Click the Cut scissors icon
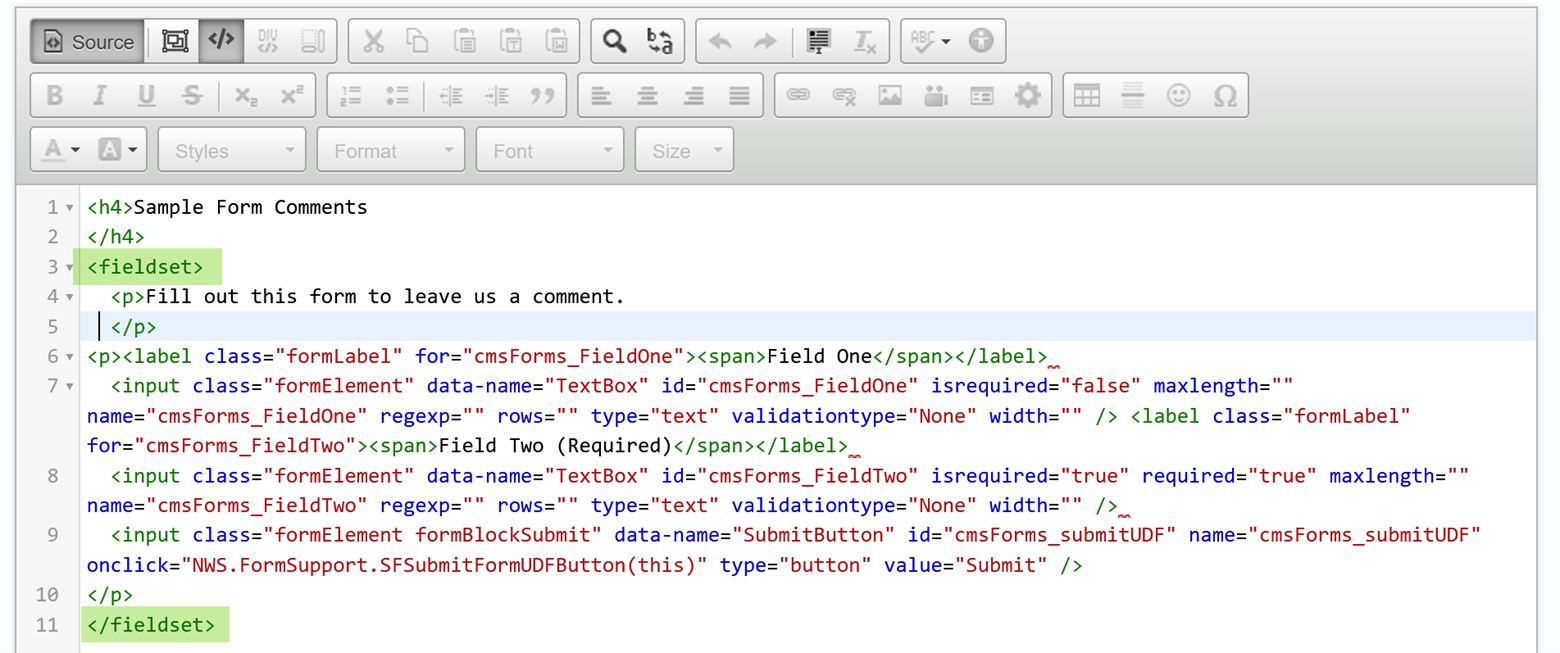The height and width of the screenshot is (653, 1560). [373, 42]
